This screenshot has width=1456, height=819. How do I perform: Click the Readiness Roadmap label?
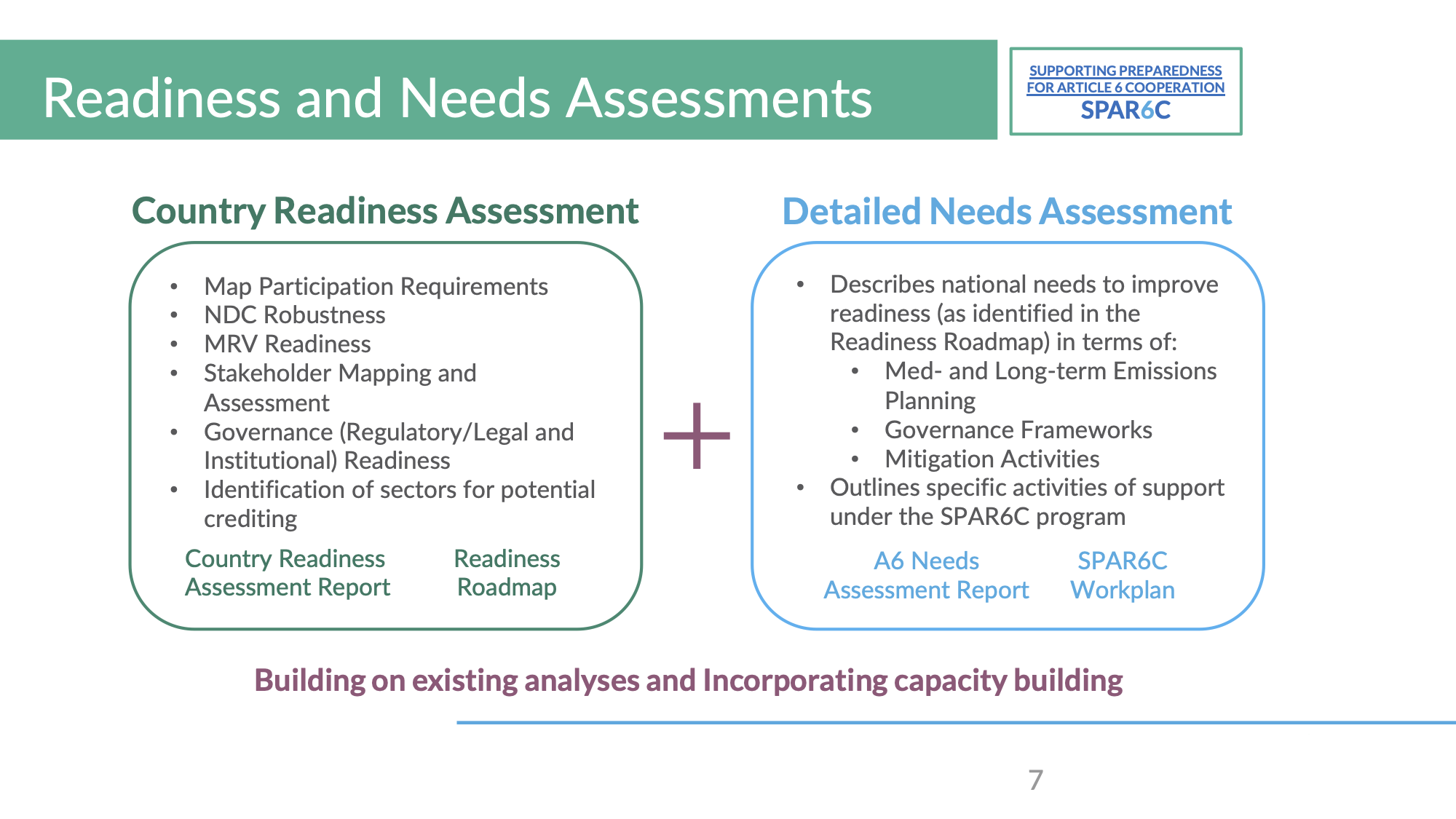coord(507,573)
